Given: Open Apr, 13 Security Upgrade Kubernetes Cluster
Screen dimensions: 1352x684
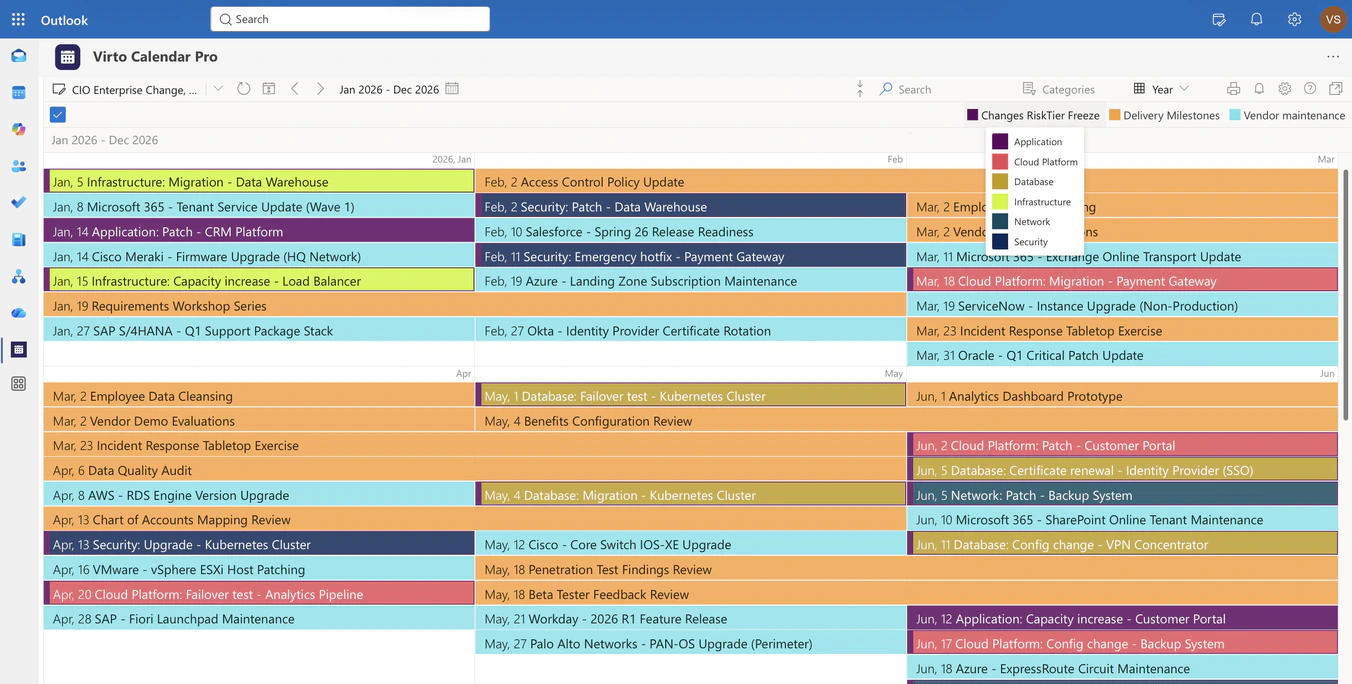Looking at the screenshot, I should point(259,545).
